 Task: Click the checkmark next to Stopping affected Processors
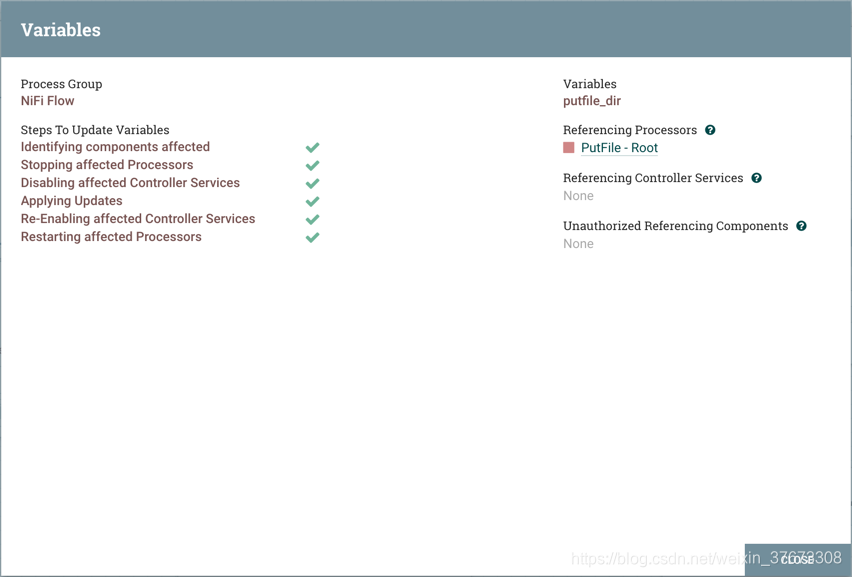312,165
